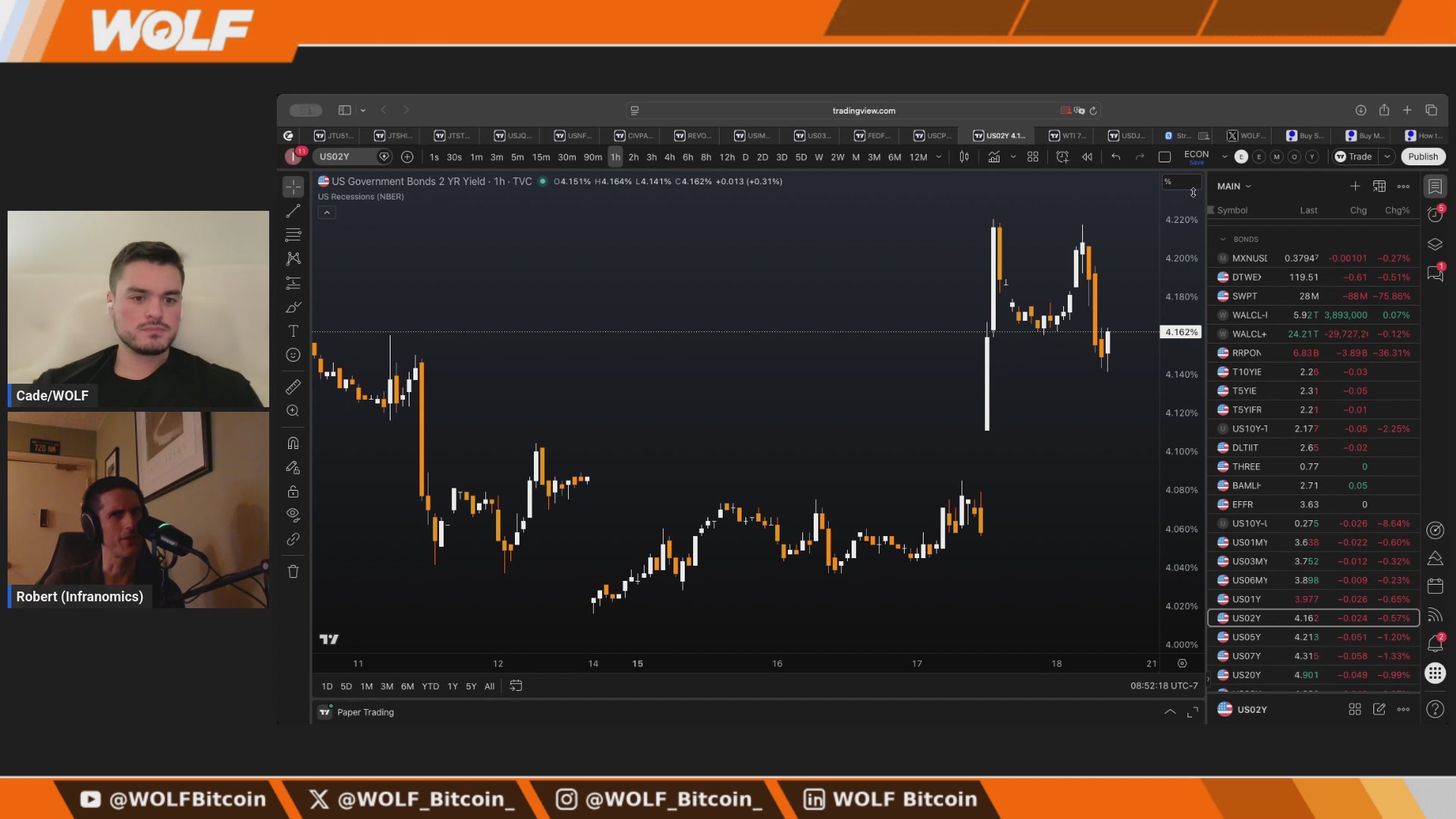The height and width of the screenshot is (819, 1456).
Task: Add a symbol to the MAIN watchlist
Action: pos(1355,187)
